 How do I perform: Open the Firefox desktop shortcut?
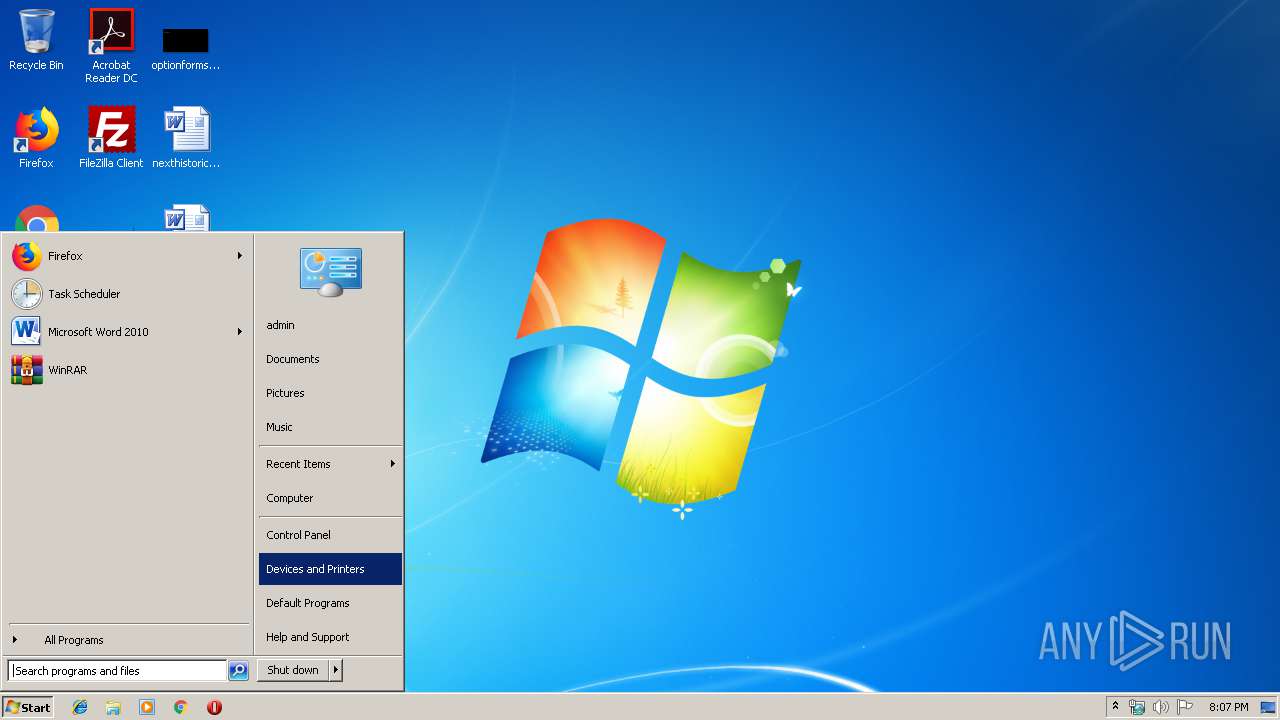coord(36,138)
